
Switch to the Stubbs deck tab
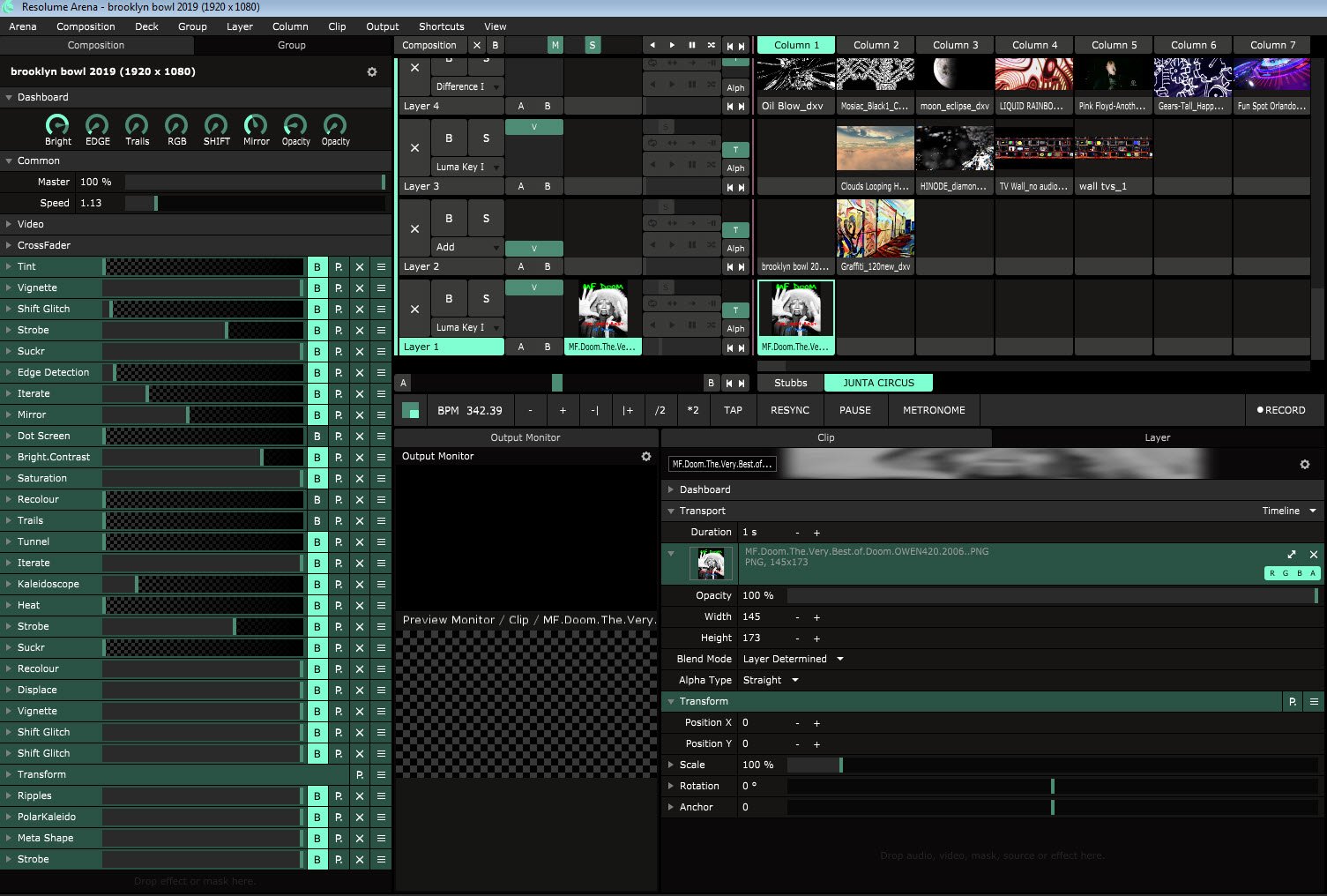790,383
